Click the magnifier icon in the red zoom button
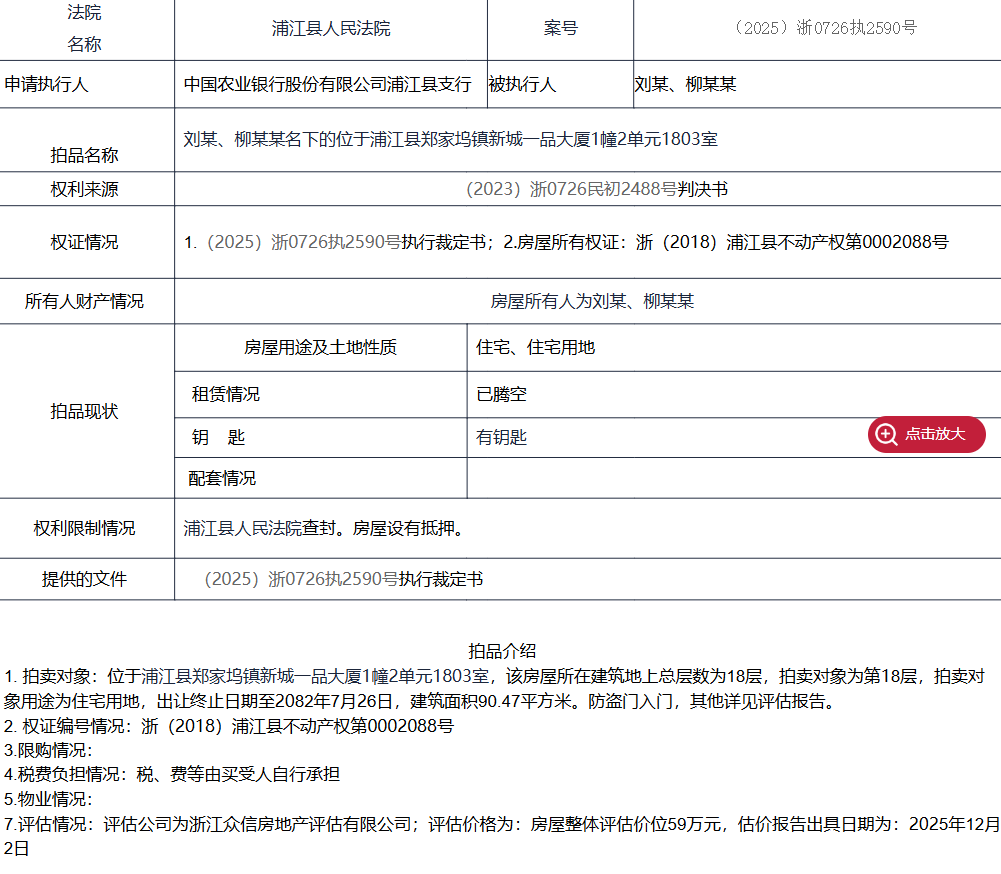The width and height of the screenshot is (1001, 874). pyautogui.click(x=886, y=434)
